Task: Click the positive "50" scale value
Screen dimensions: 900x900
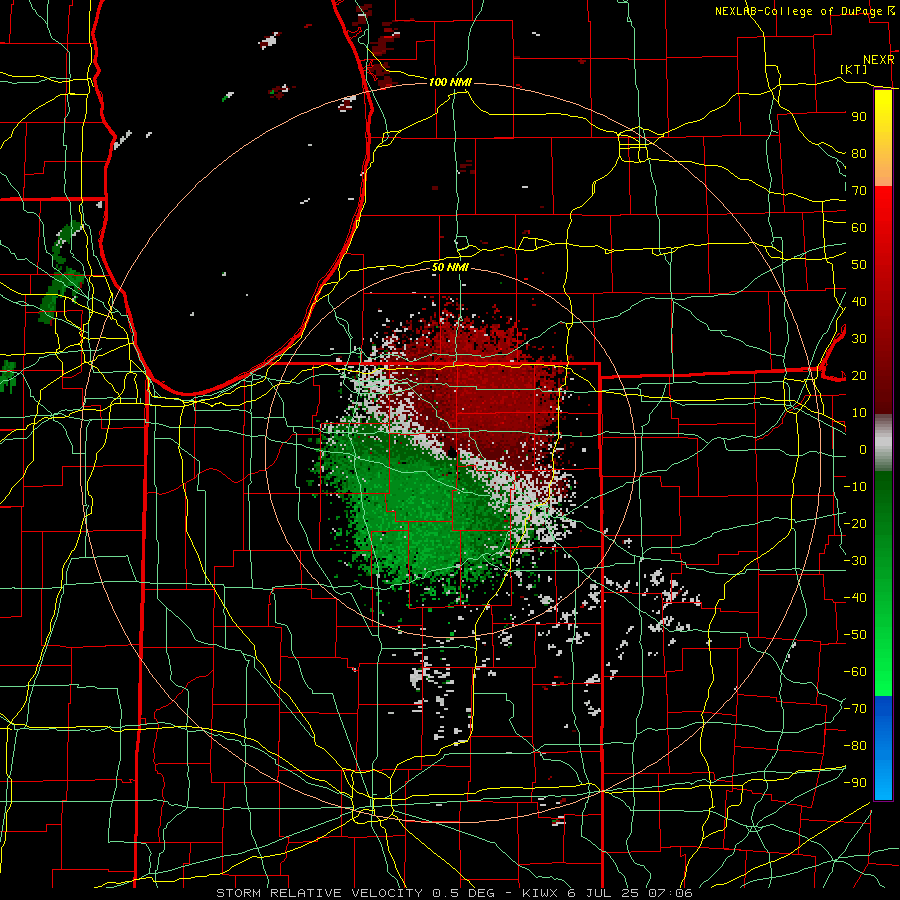Action: click(859, 265)
